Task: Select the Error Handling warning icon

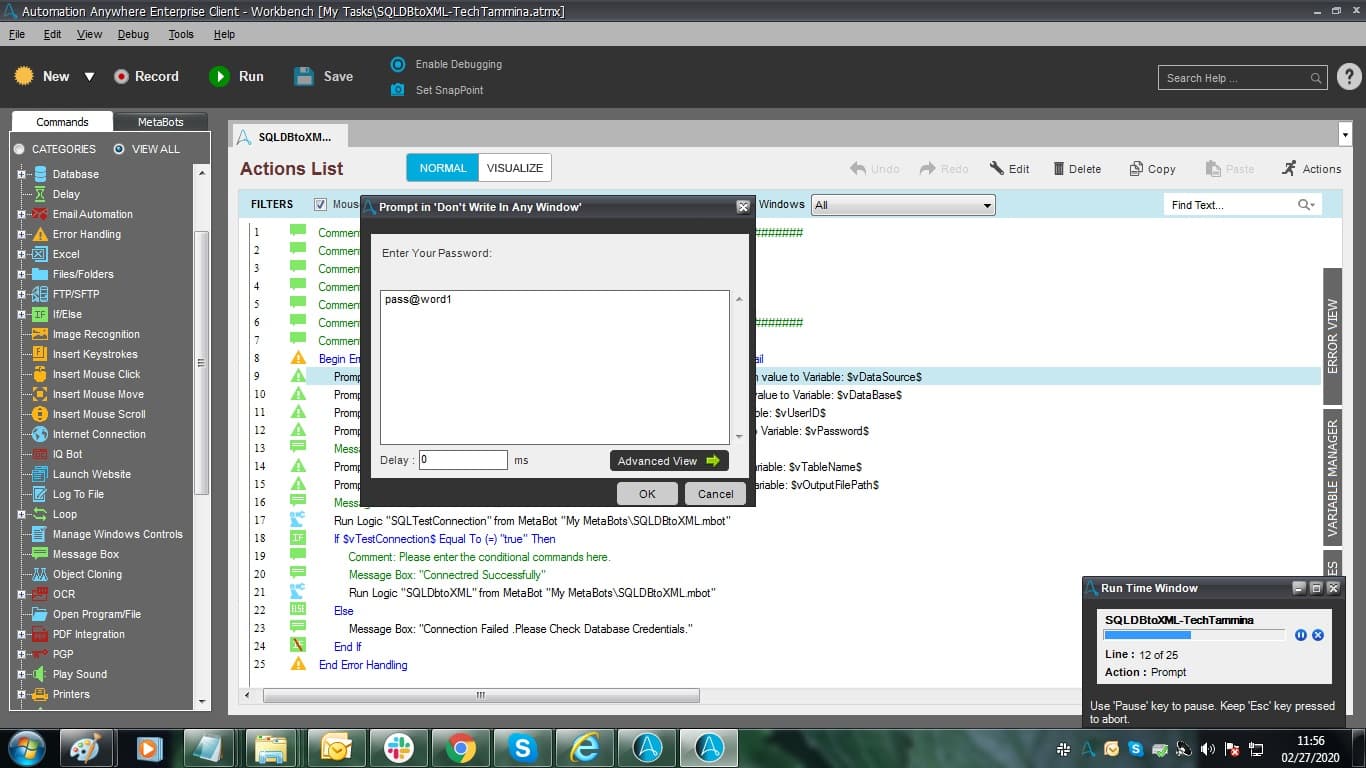Action: (x=40, y=234)
